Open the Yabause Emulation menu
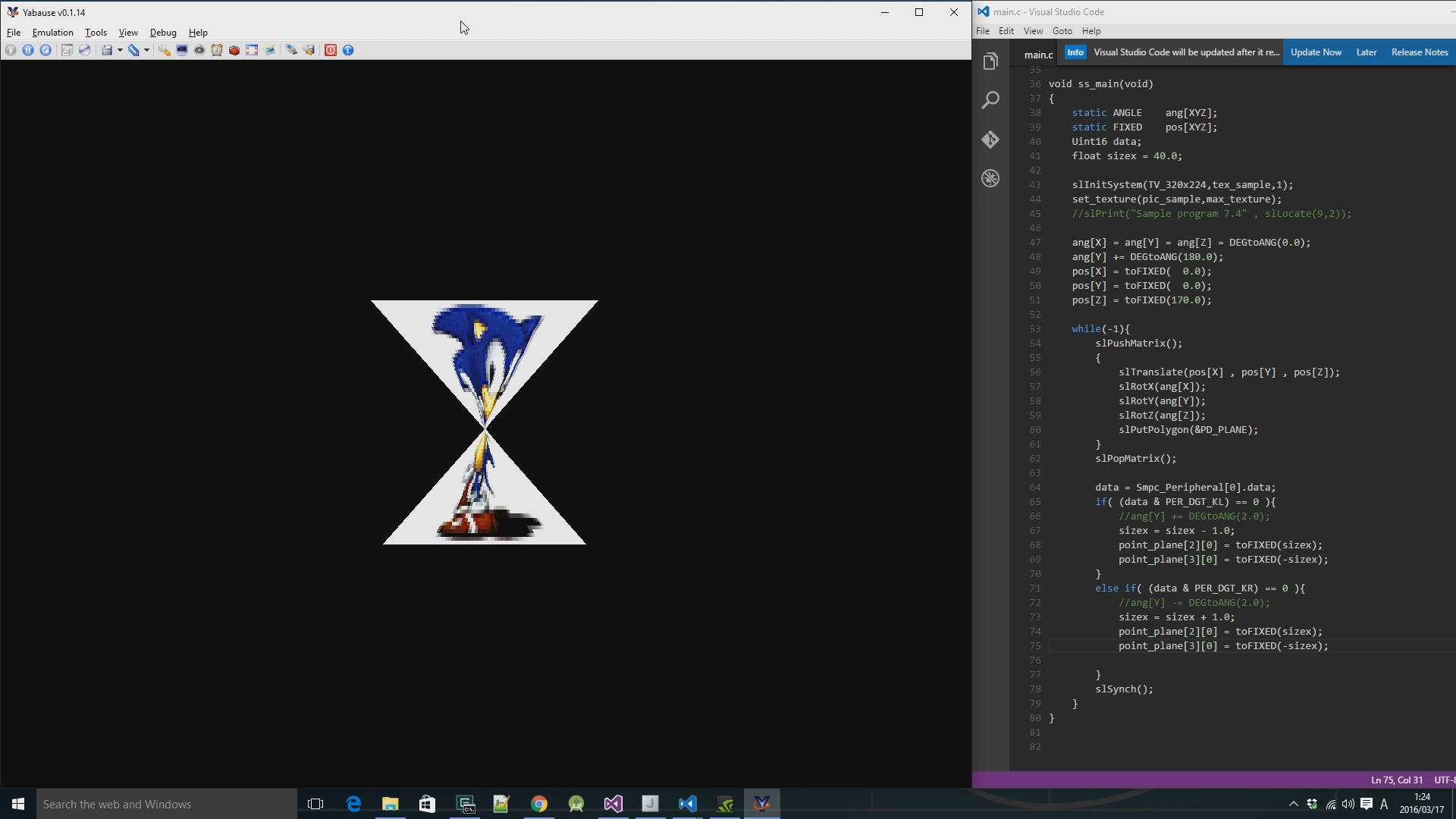The image size is (1456, 819). [52, 33]
